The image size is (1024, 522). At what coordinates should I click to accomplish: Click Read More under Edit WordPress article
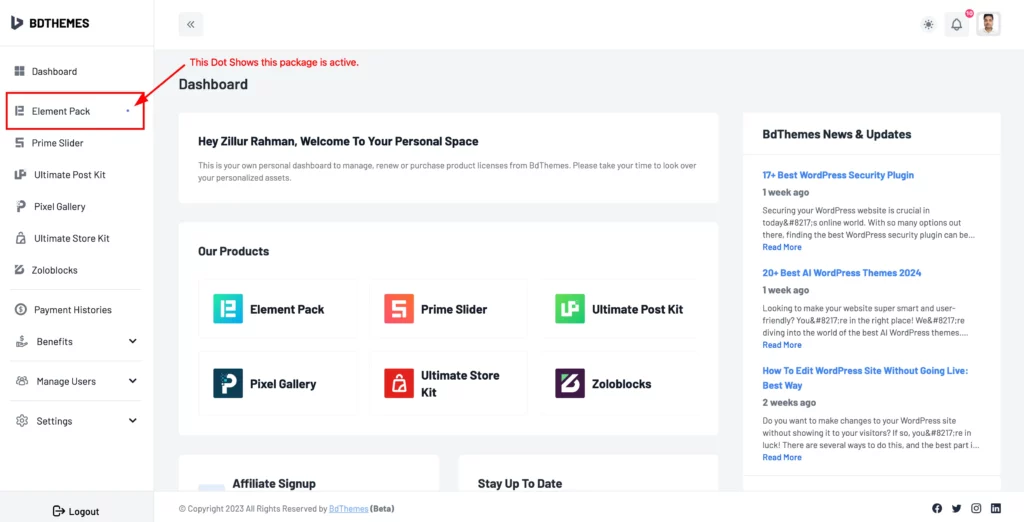coord(782,457)
